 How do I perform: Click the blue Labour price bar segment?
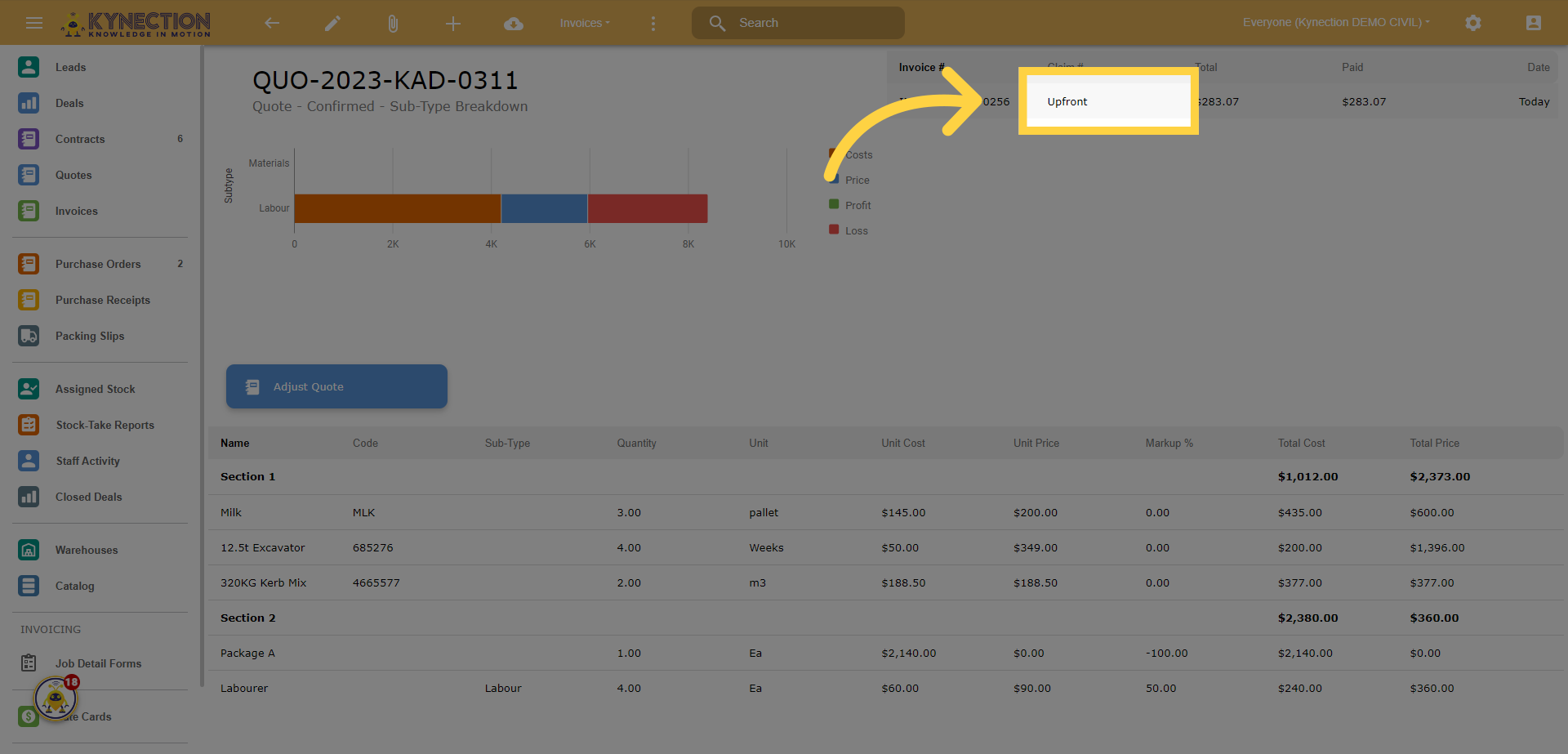coord(544,208)
